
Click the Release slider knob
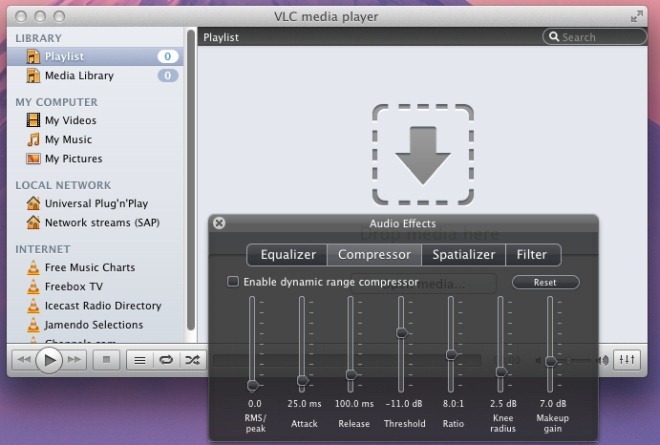coord(351,374)
